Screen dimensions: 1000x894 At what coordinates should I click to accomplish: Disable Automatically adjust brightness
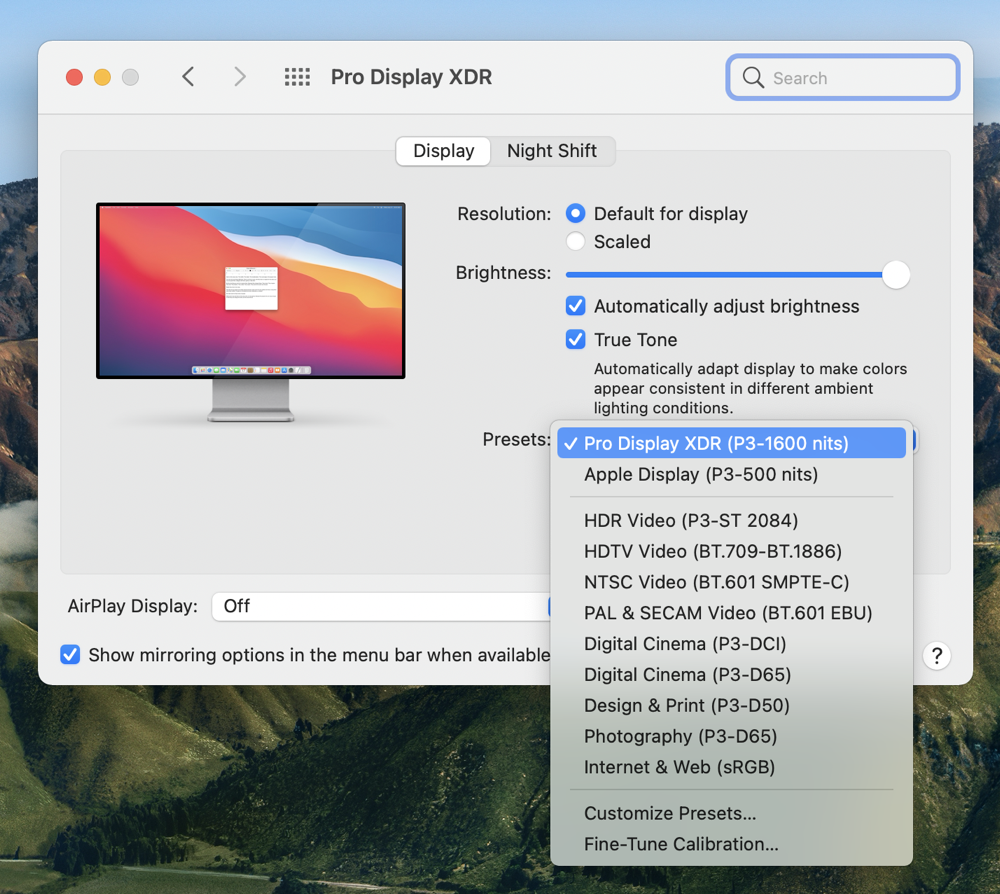click(576, 307)
